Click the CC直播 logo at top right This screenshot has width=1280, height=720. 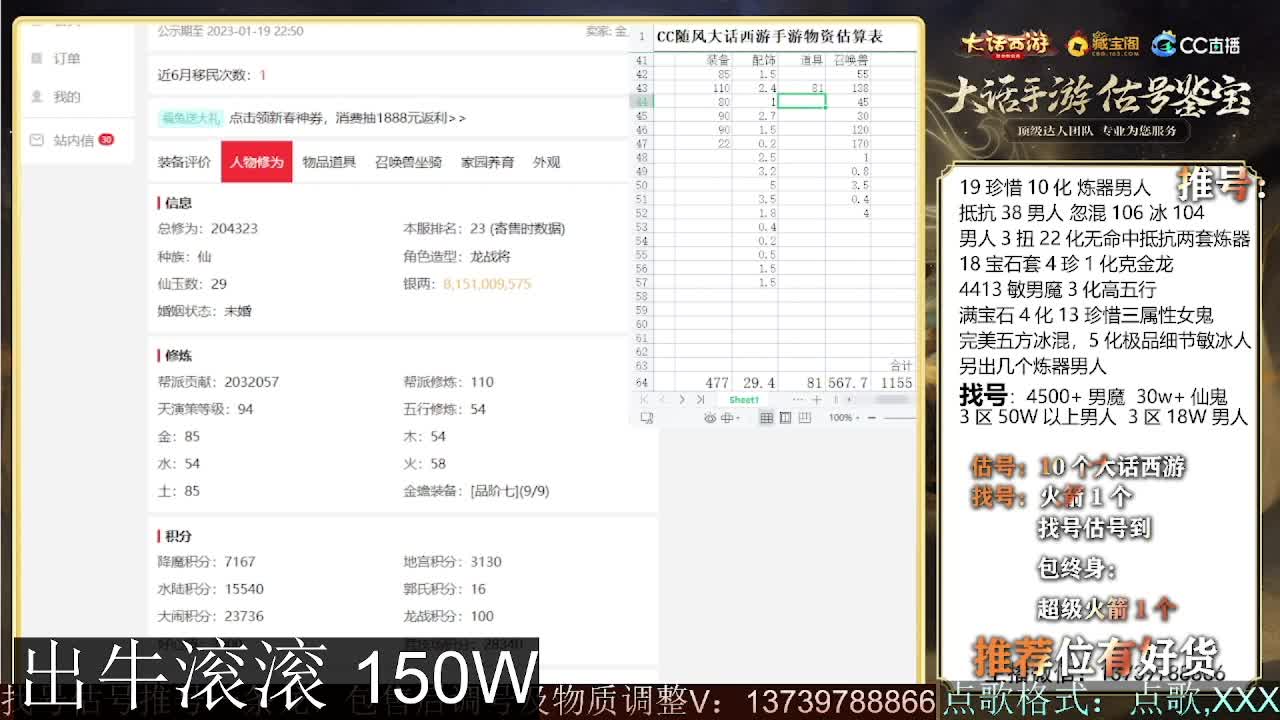[1197, 44]
